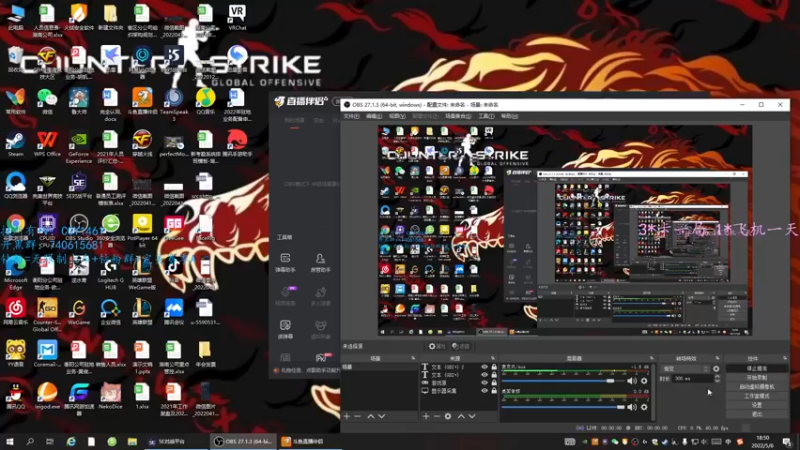Open transition properties gear next to 渐变
Image resolution: width=800 pixels, height=450 pixels.
click(x=716, y=368)
